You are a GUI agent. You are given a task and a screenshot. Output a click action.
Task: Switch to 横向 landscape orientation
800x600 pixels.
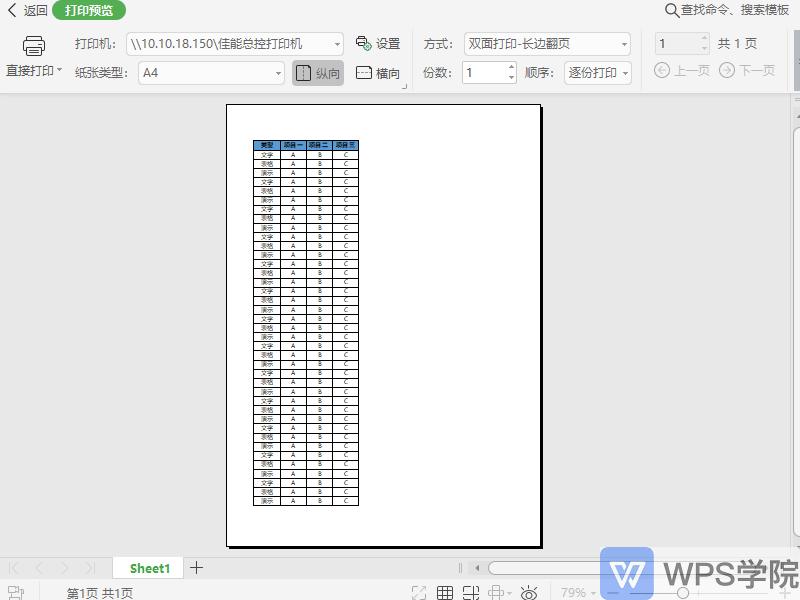(x=378, y=73)
